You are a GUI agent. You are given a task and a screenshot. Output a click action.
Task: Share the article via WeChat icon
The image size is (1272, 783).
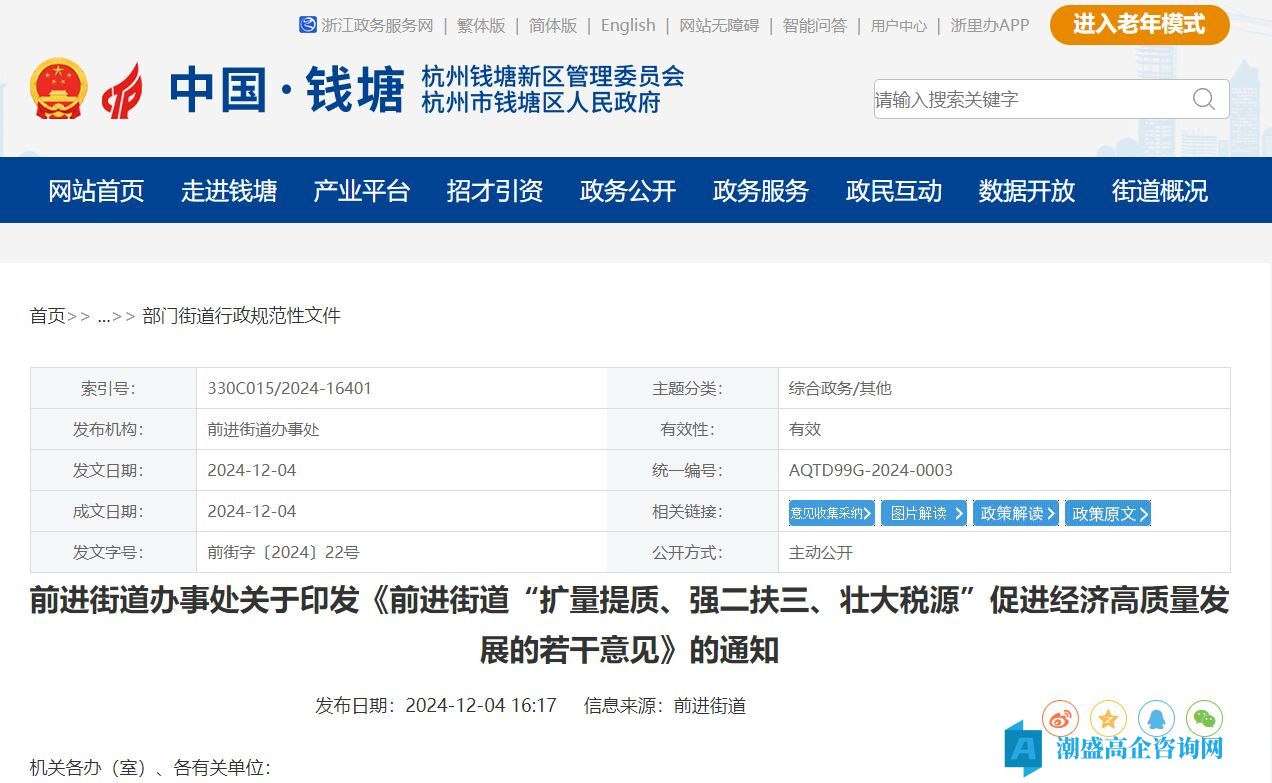tap(1204, 718)
